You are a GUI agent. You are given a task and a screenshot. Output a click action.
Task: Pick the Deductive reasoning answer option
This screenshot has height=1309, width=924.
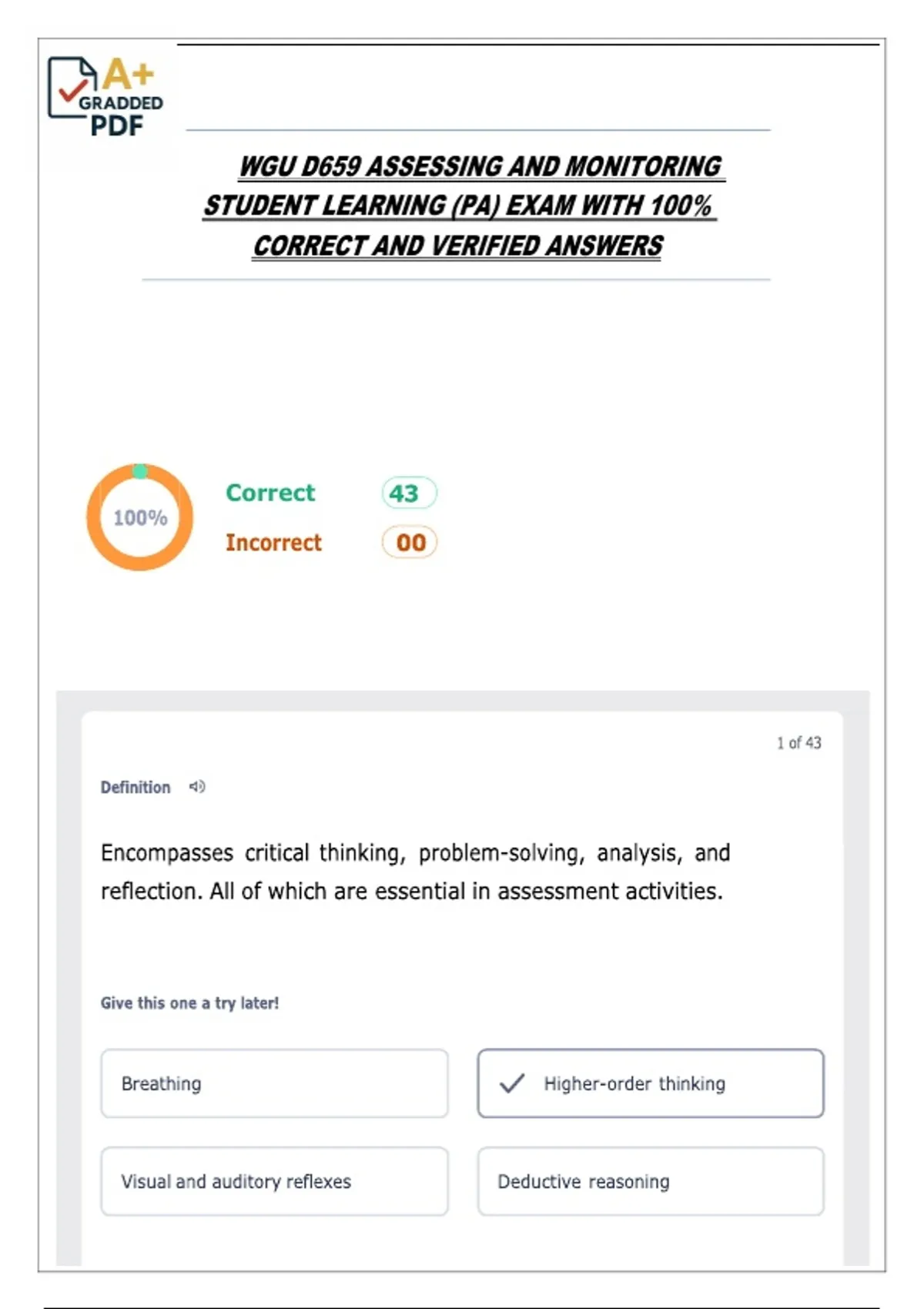(x=650, y=1181)
